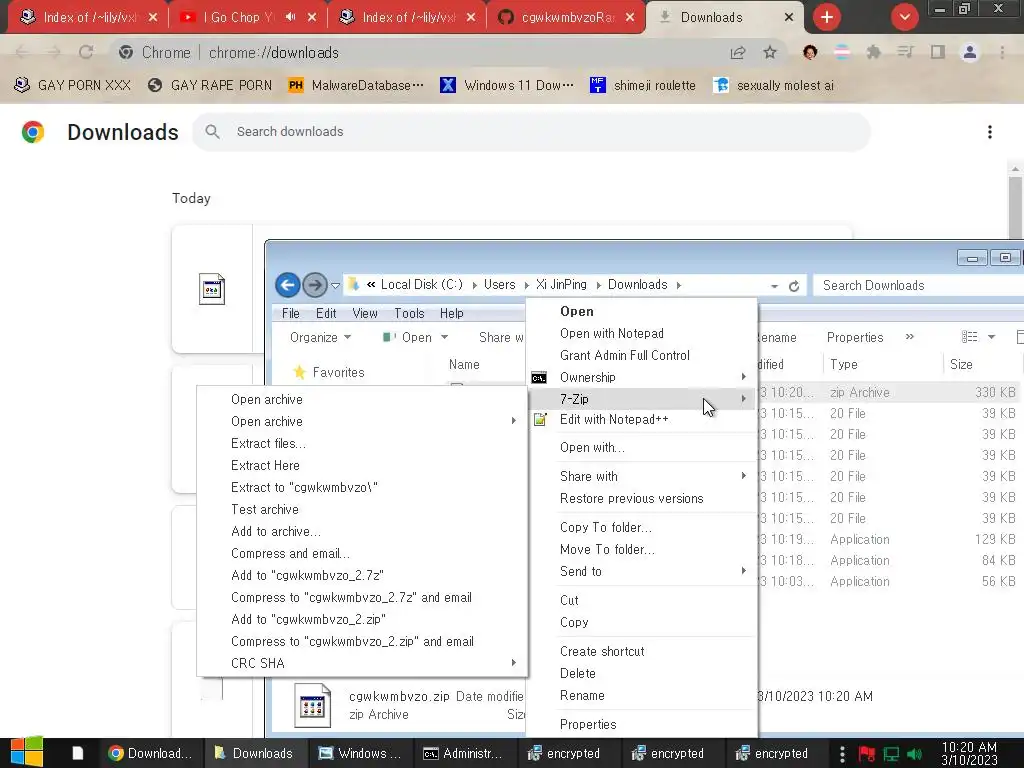Select Delete from the context menu
The width and height of the screenshot is (1024, 768).
coord(641,673)
